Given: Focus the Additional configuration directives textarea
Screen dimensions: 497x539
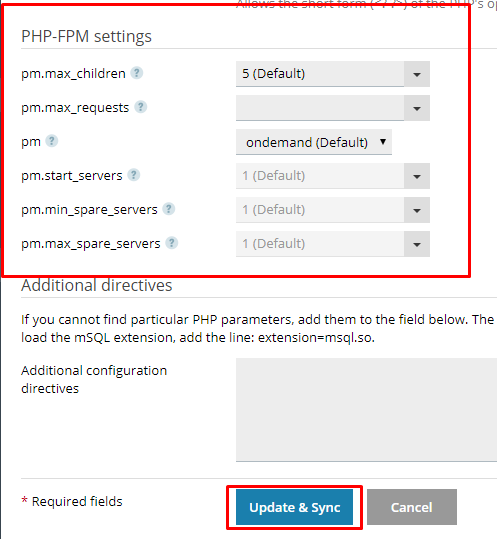Looking at the screenshot, I should (366, 410).
